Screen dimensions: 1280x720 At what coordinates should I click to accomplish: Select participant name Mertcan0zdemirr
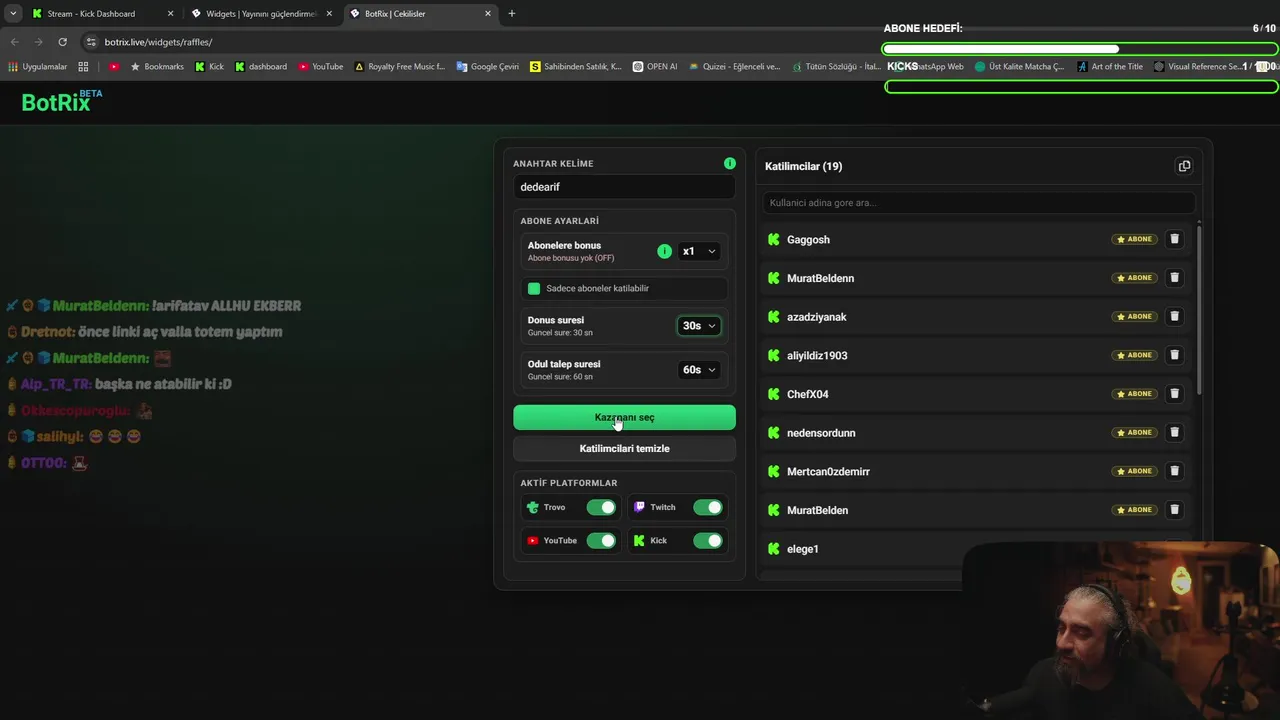click(828, 471)
